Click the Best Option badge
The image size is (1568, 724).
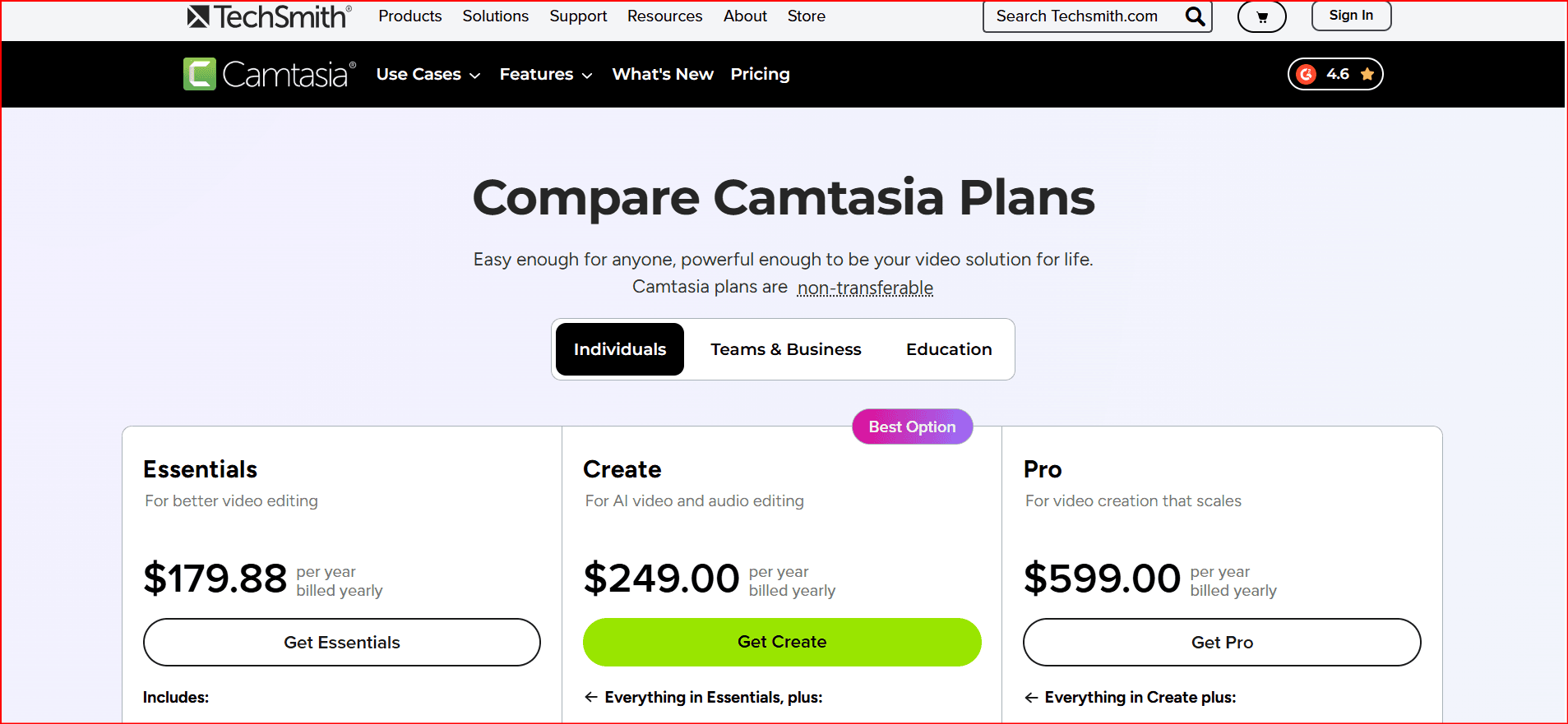912,427
